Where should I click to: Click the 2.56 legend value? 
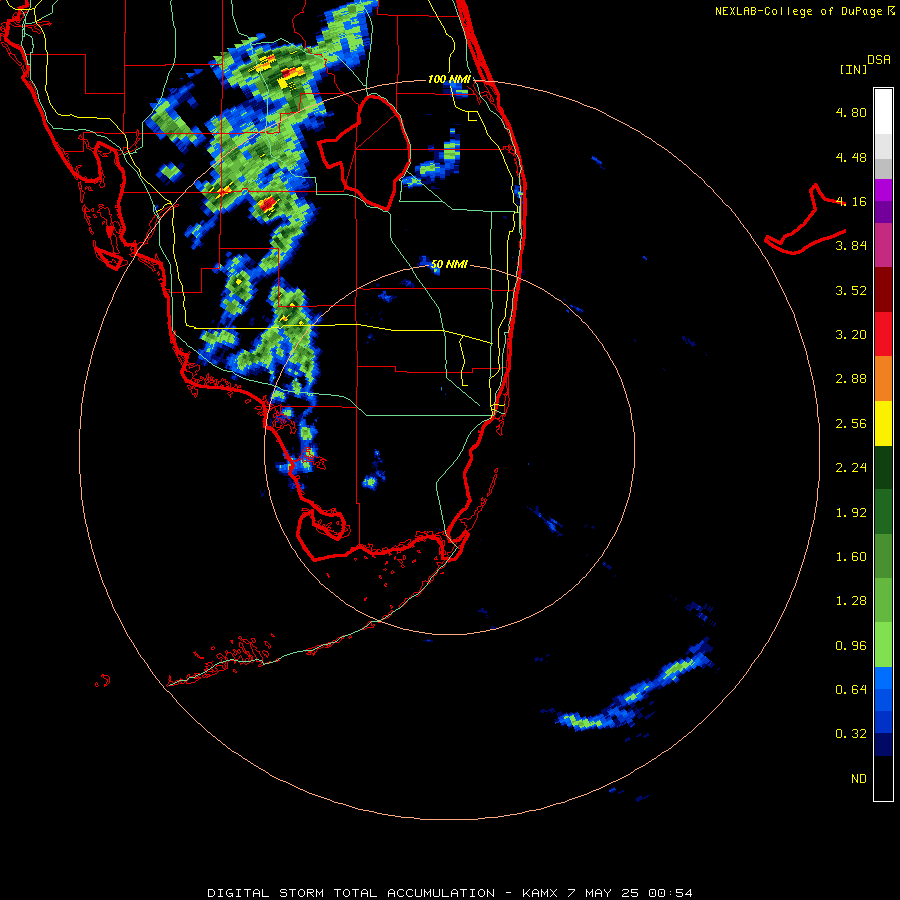point(851,424)
